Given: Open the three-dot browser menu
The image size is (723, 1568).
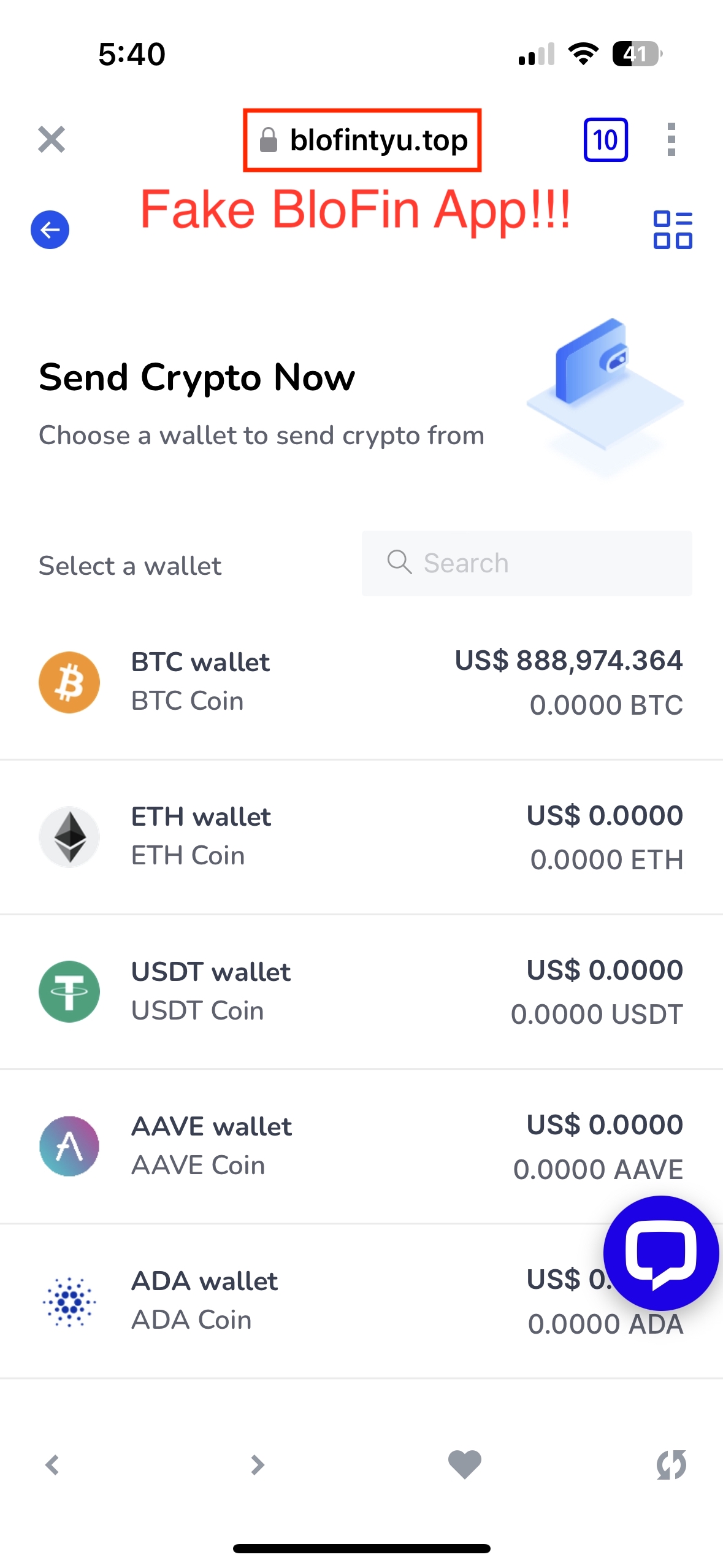Looking at the screenshot, I should click(x=671, y=140).
